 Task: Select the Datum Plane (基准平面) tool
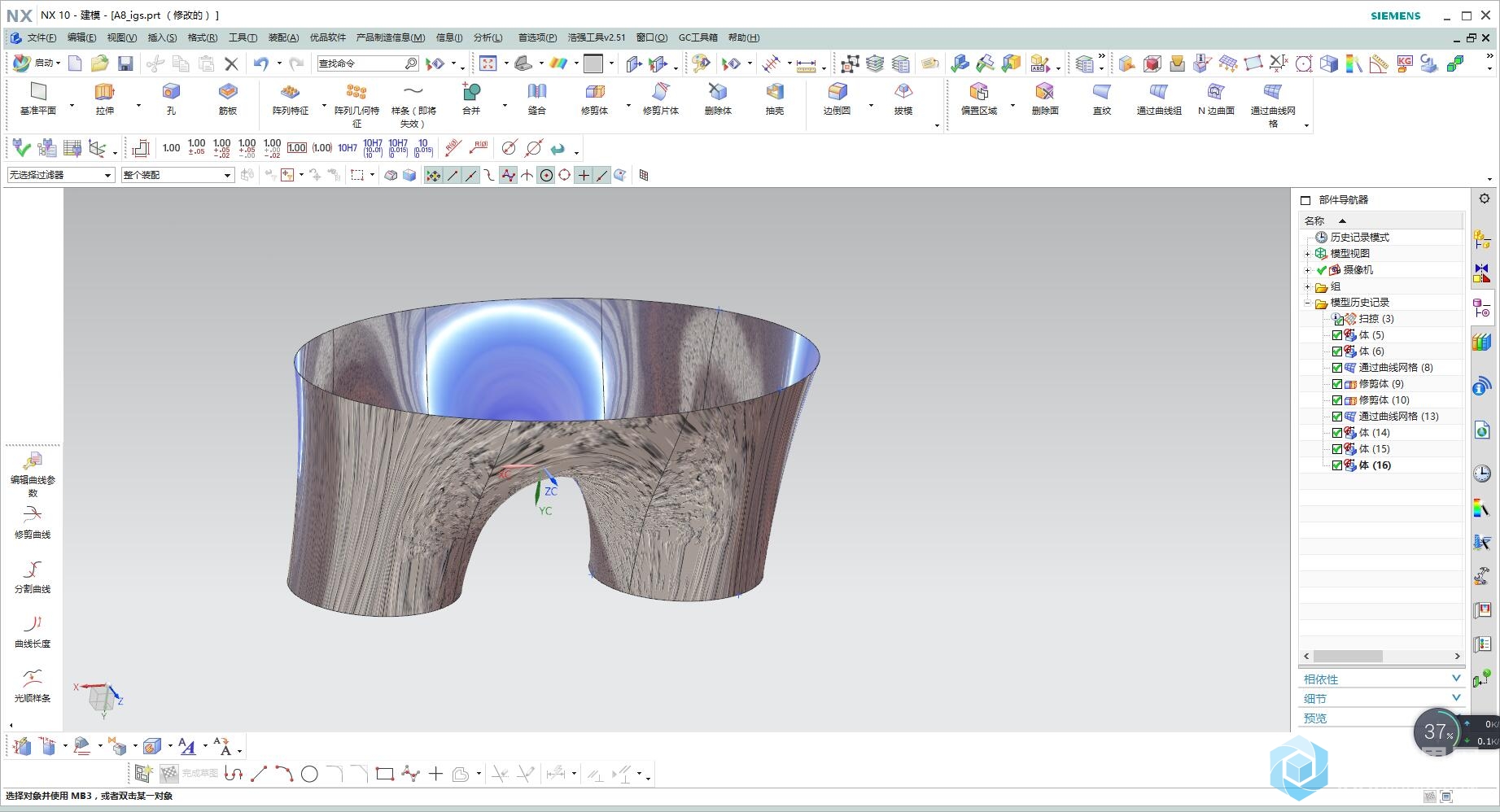pos(38,98)
